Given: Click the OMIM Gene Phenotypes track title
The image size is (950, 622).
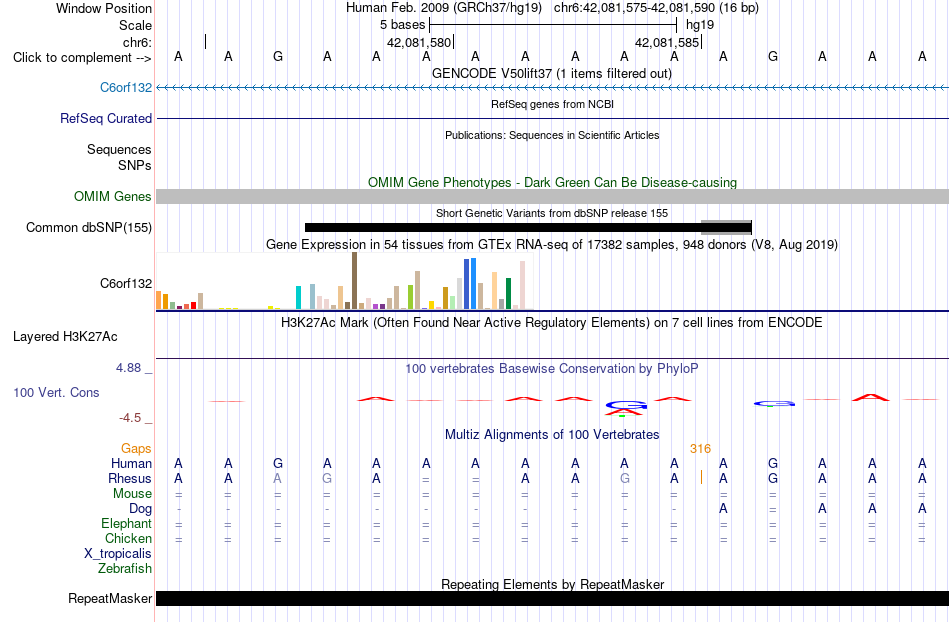Looking at the screenshot, I should [x=552, y=182].
